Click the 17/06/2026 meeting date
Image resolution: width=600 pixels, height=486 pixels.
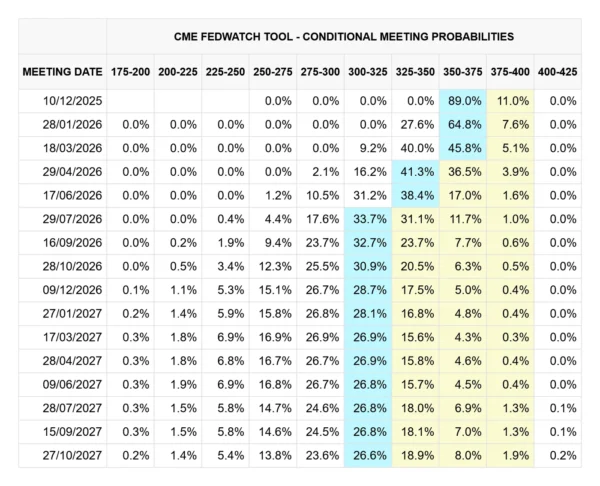point(74,195)
